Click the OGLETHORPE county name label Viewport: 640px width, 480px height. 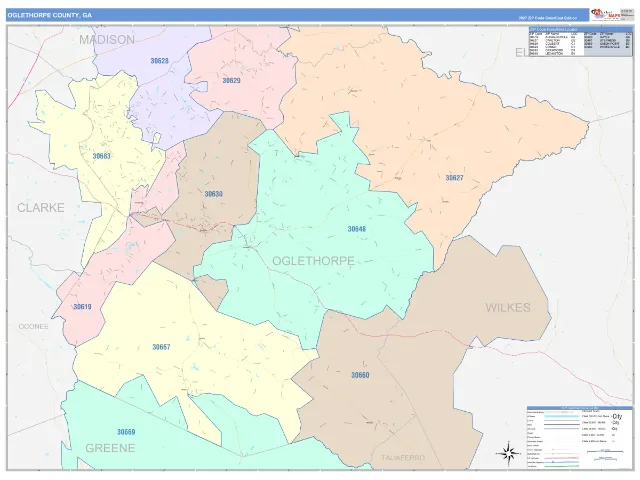click(313, 261)
